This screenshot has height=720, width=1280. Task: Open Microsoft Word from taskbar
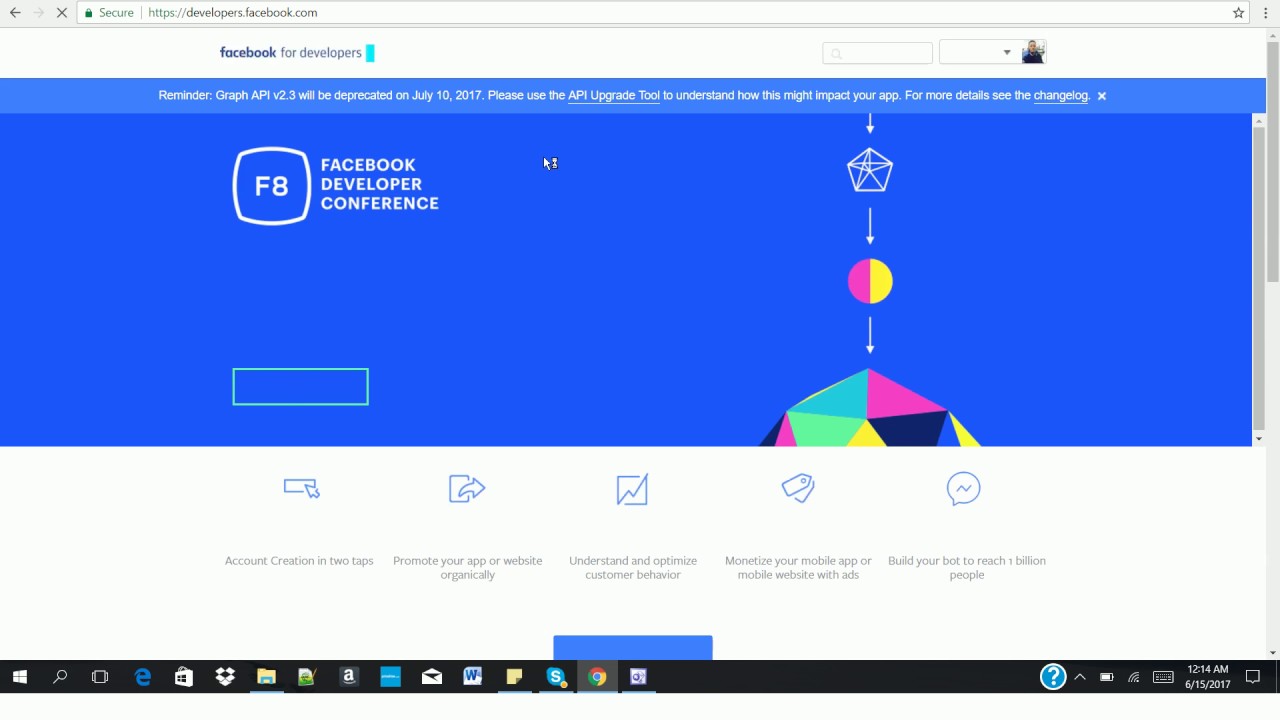[473, 677]
